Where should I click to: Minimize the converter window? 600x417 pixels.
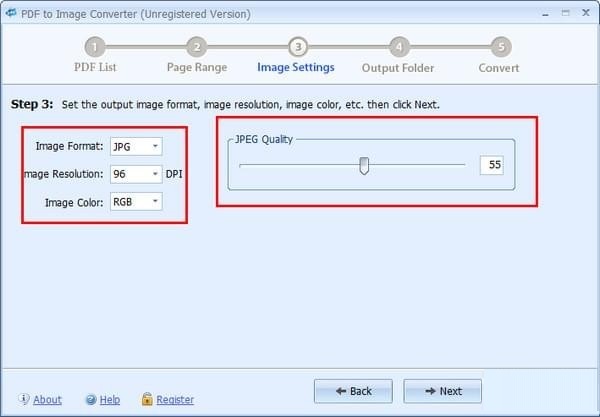546,15
